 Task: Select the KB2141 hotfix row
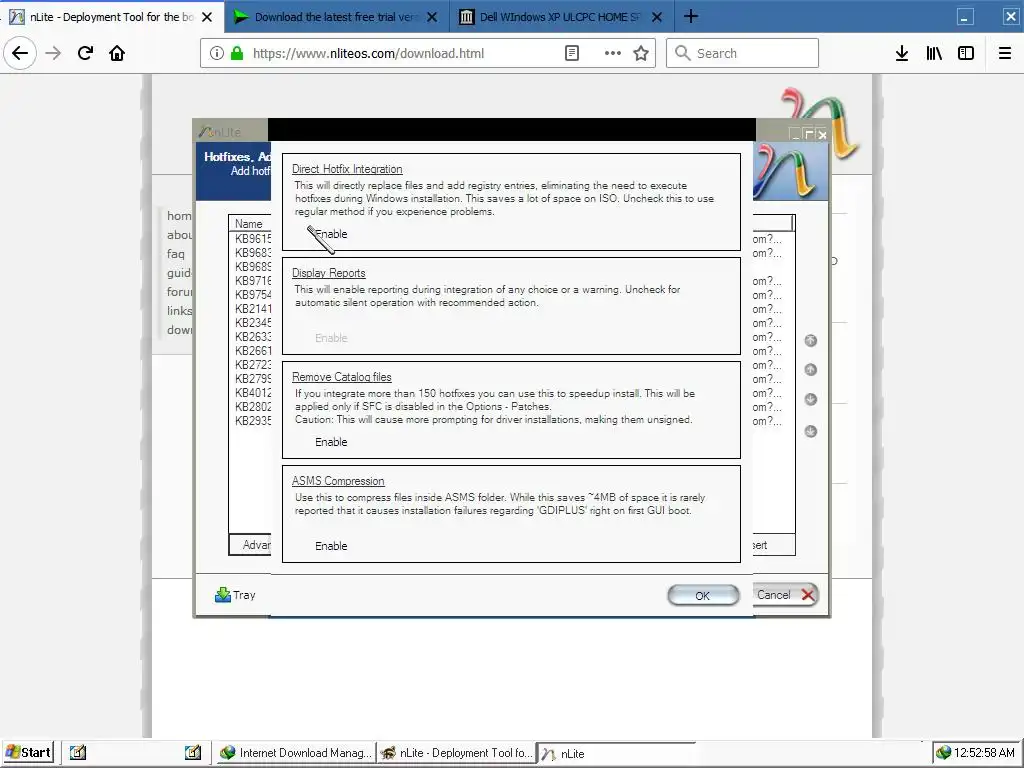[x=253, y=308]
